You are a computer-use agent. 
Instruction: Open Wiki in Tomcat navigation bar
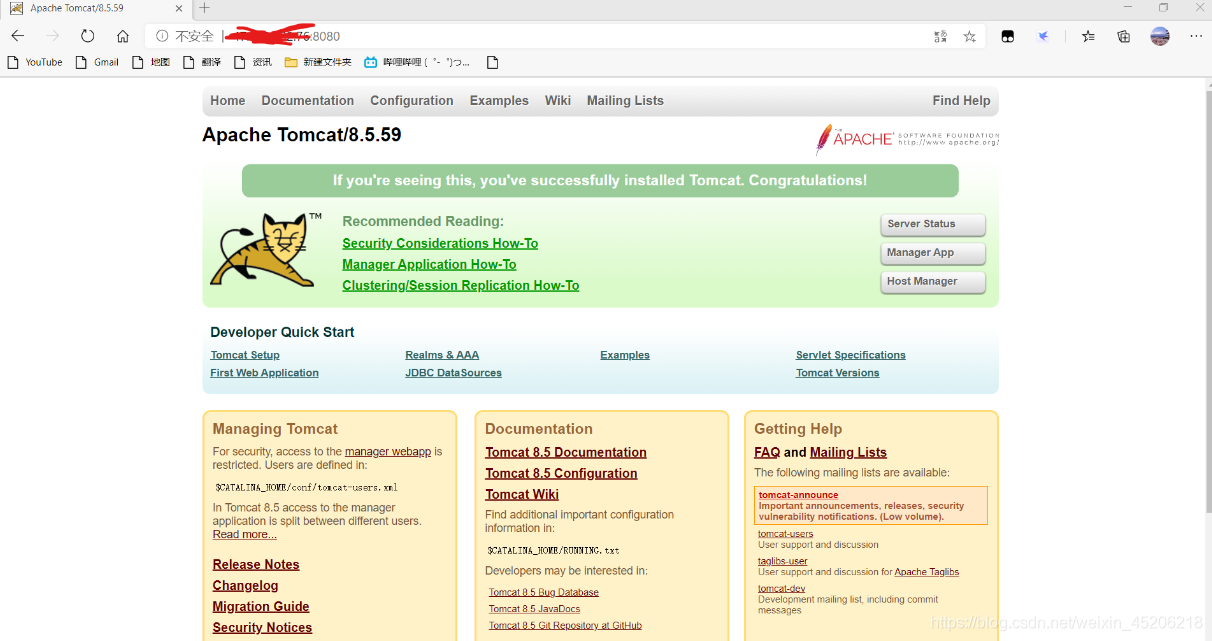click(558, 101)
